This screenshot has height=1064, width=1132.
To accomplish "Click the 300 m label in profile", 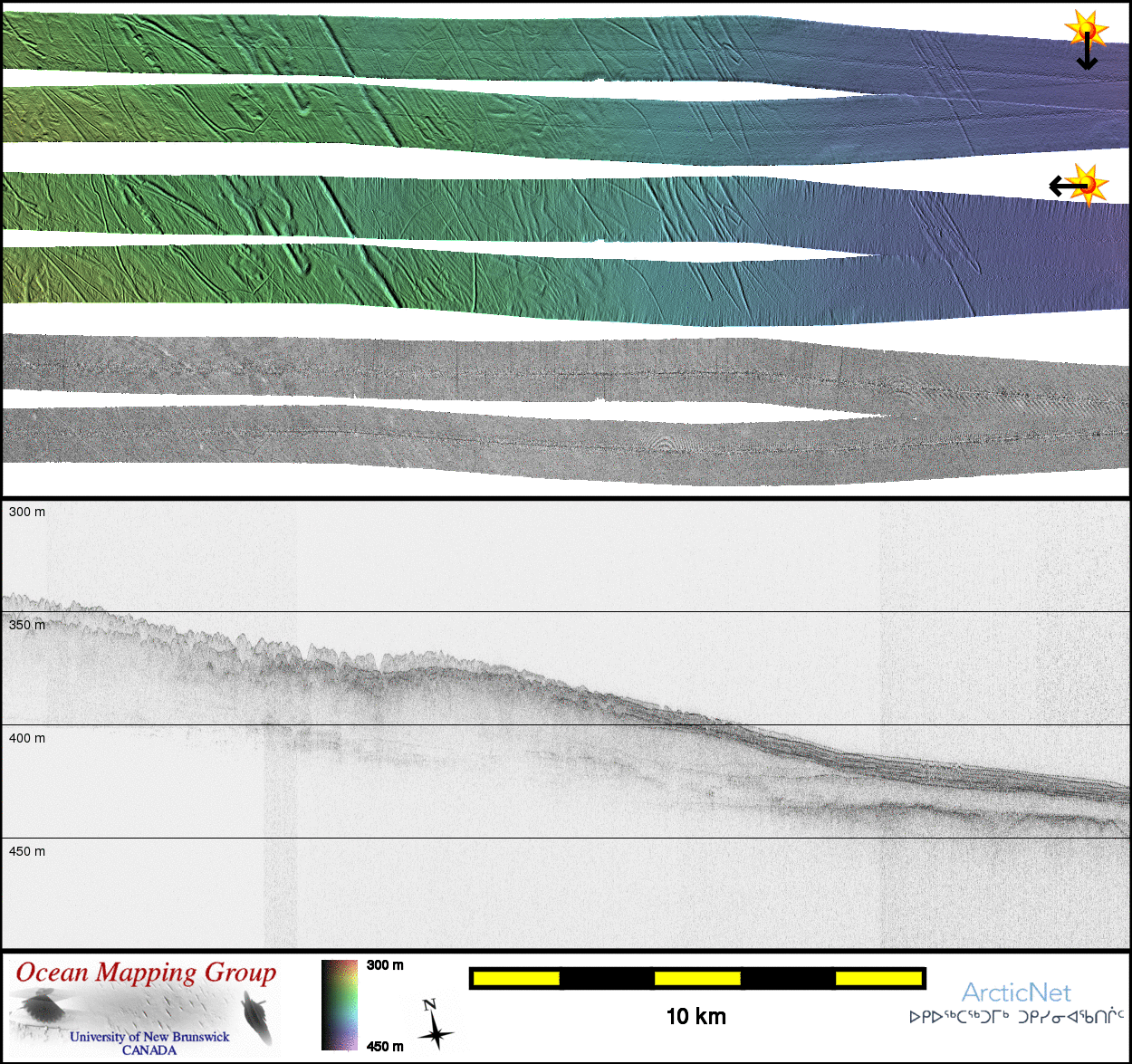I will [27, 512].
